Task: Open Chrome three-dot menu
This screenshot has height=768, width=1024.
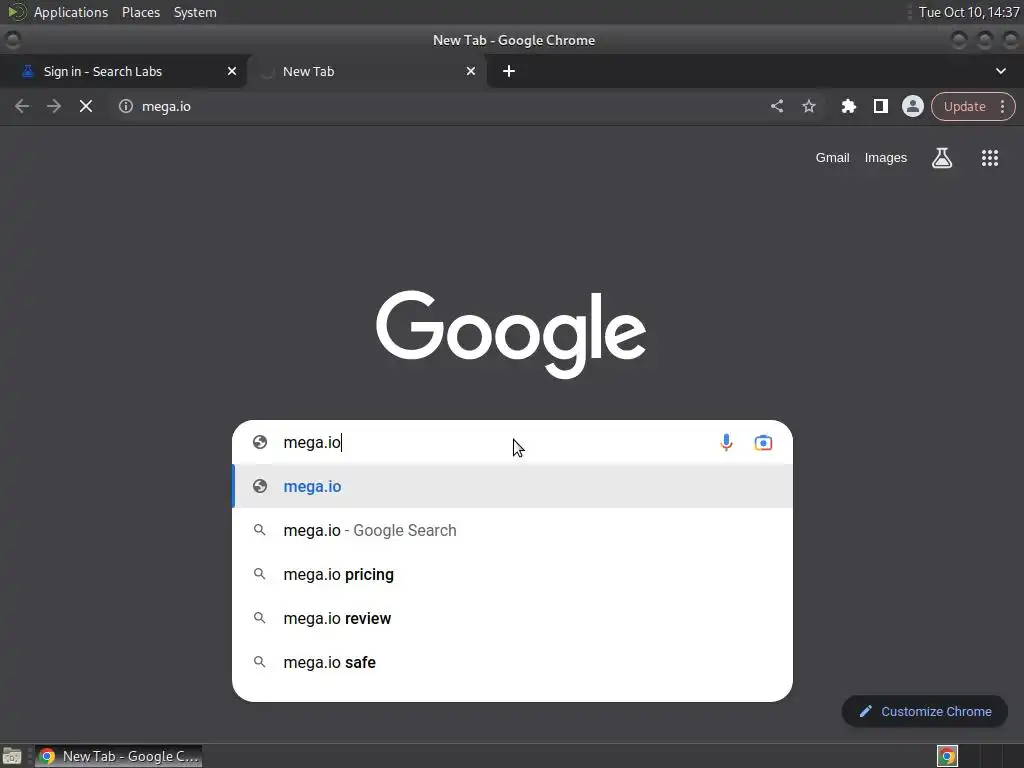Action: pyautogui.click(x=1002, y=106)
